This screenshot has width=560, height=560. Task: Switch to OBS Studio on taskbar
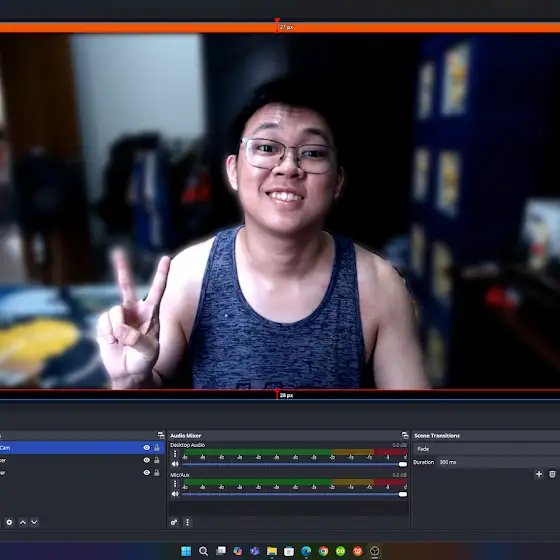click(375, 551)
